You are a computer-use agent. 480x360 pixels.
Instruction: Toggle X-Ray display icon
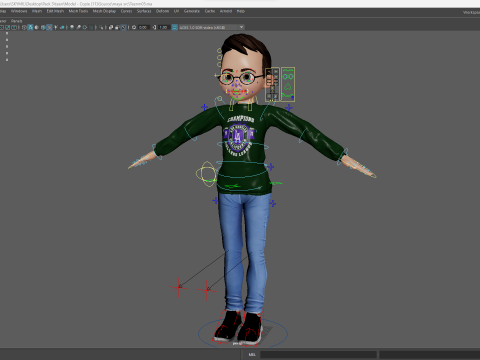pyautogui.click(x=111, y=27)
